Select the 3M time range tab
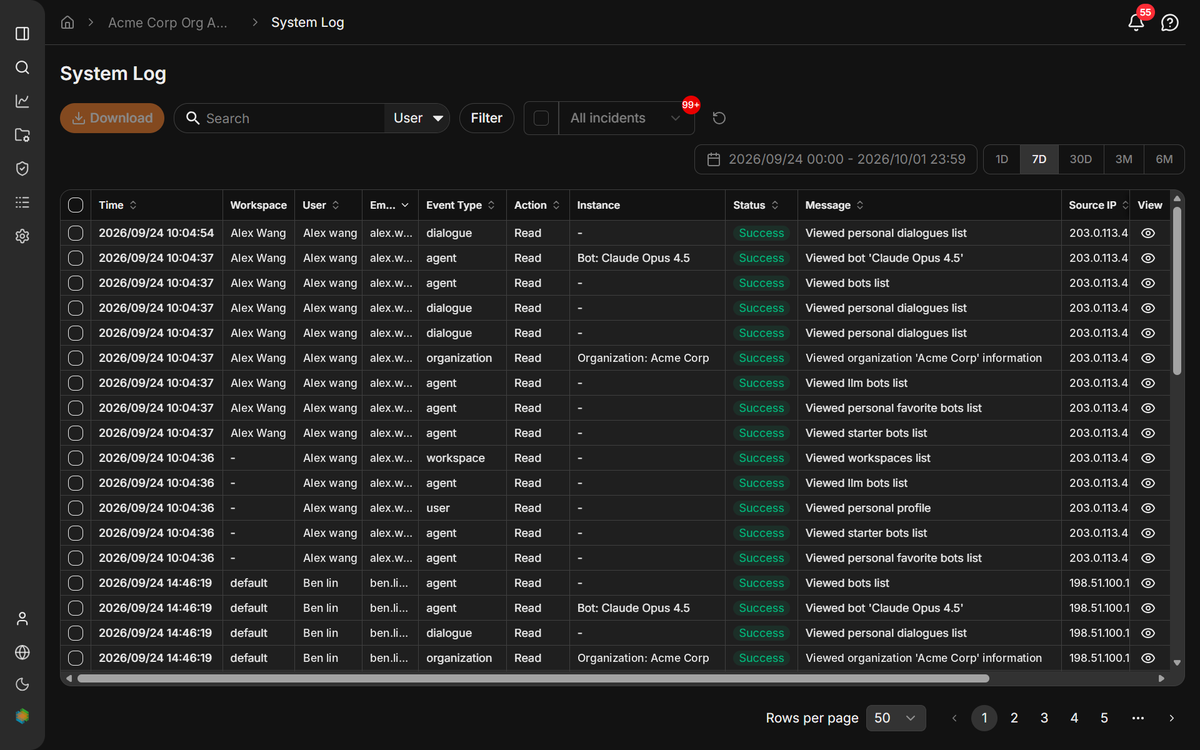1200x750 pixels. pyautogui.click(x=1124, y=159)
